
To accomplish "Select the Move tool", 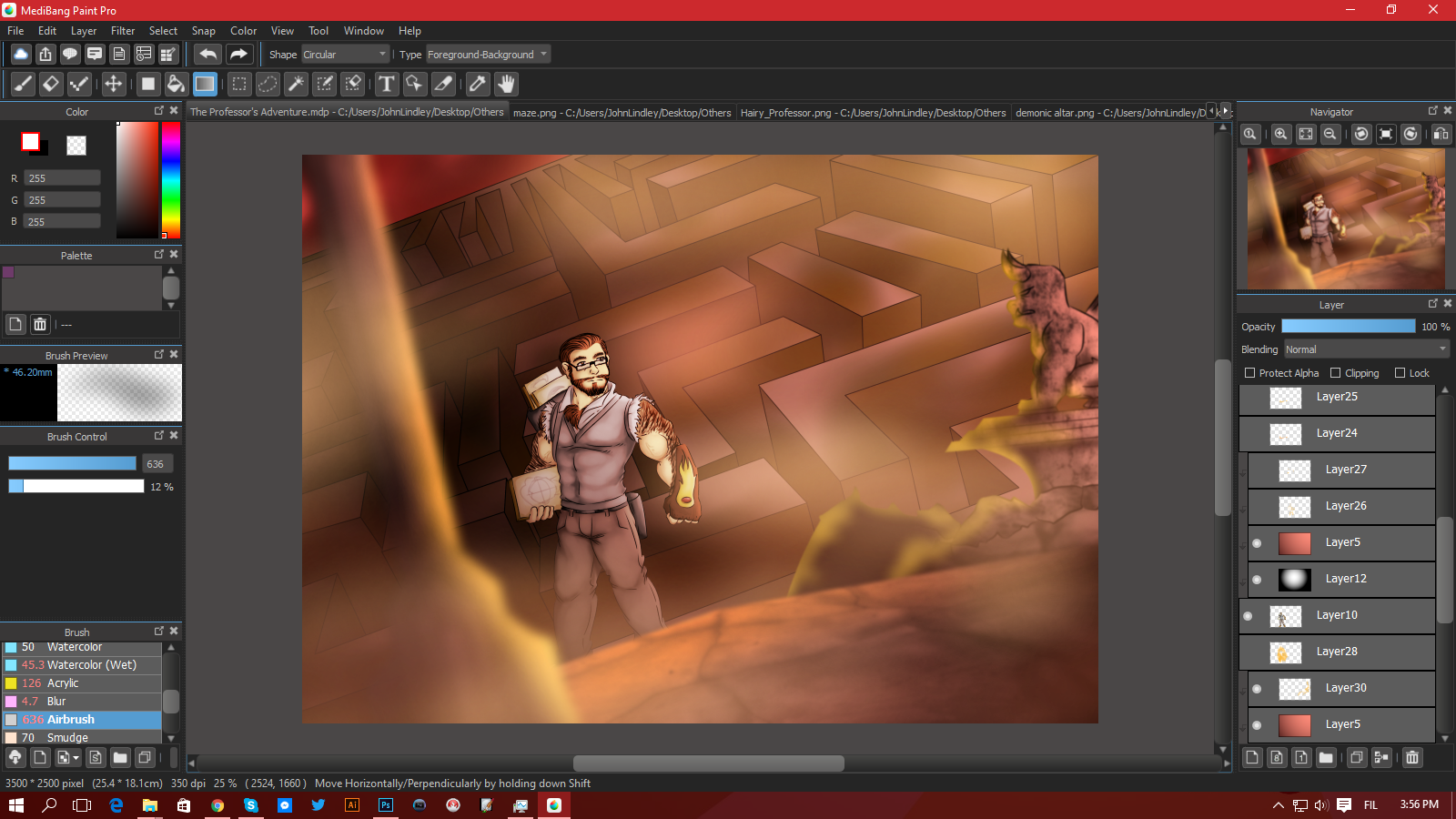I will tap(113, 85).
